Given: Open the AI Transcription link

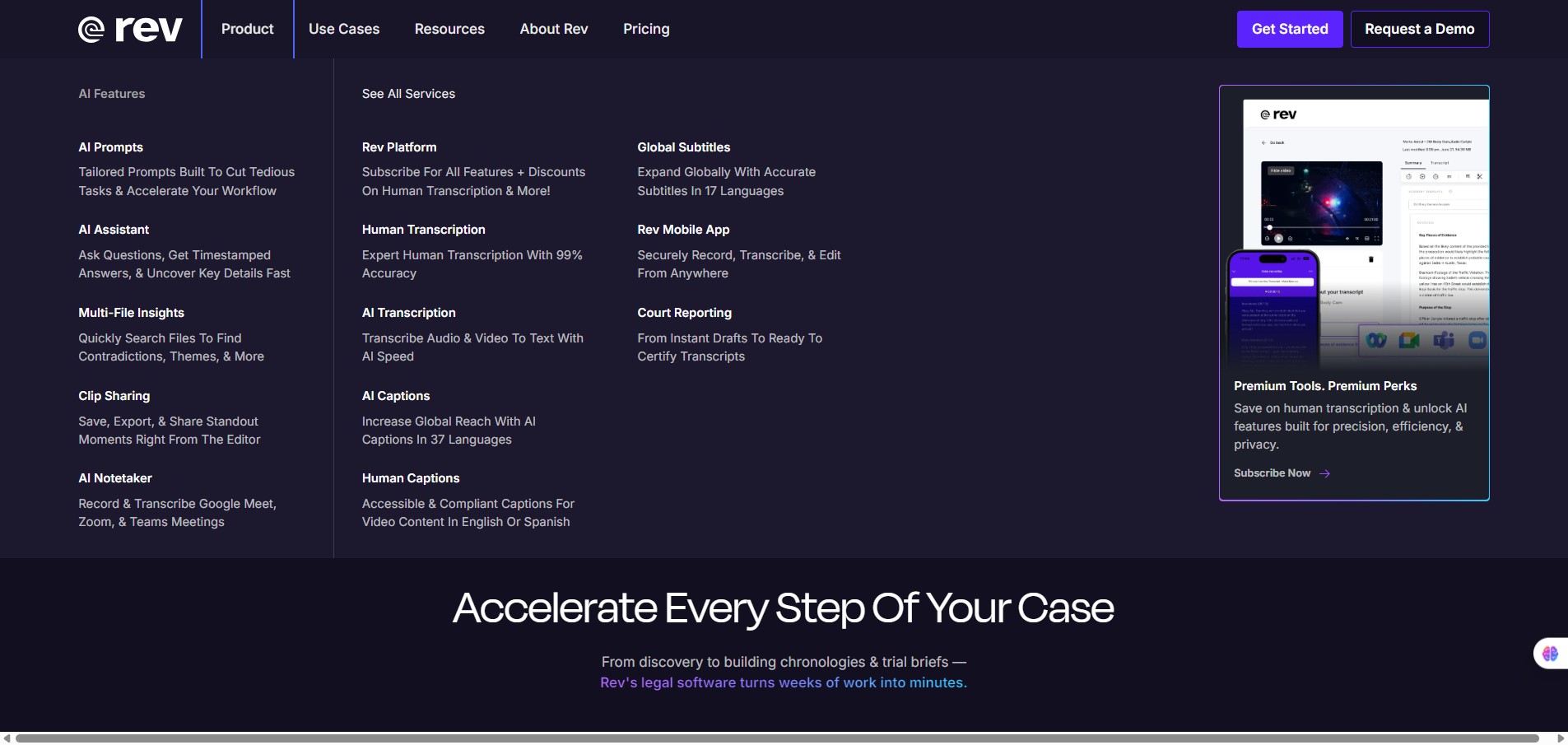Looking at the screenshot, I should (408, 313).
